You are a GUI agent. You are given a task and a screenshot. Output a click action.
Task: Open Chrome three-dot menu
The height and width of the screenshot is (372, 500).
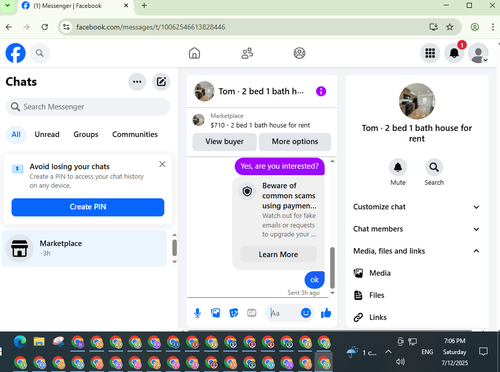tap(493, 27)
